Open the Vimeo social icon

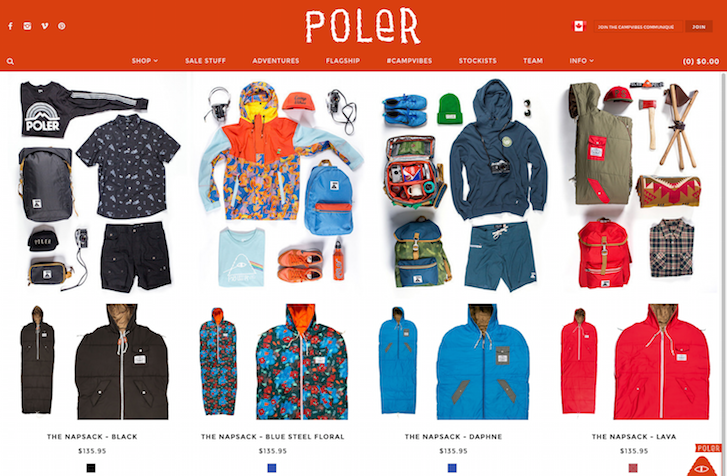[45, 26]
